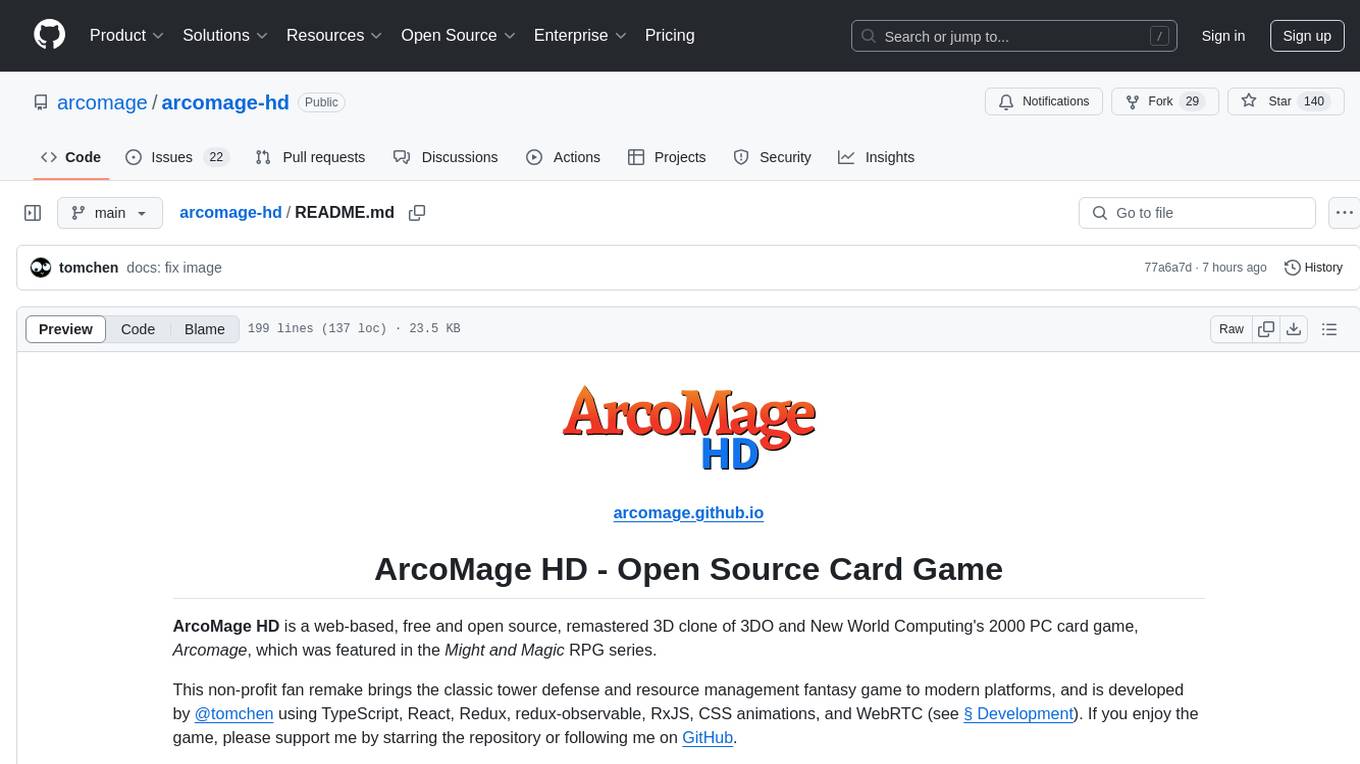
Task: Click the Notifications bell button
Action: [x=1044, y=102]
